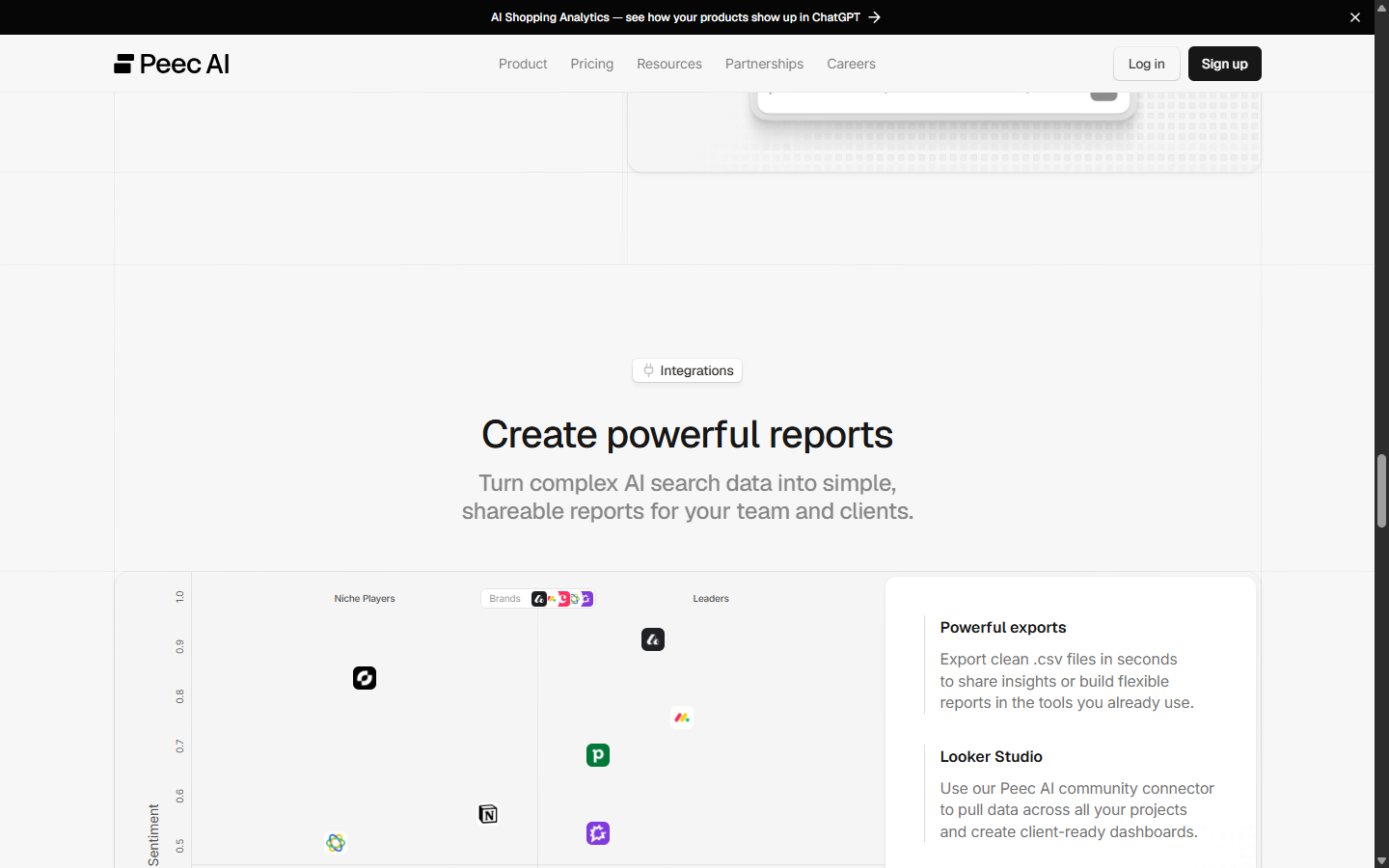Click the Export clean .csv files description
The width and height of the screenshot is (1389, 868).
(1067, 681)
